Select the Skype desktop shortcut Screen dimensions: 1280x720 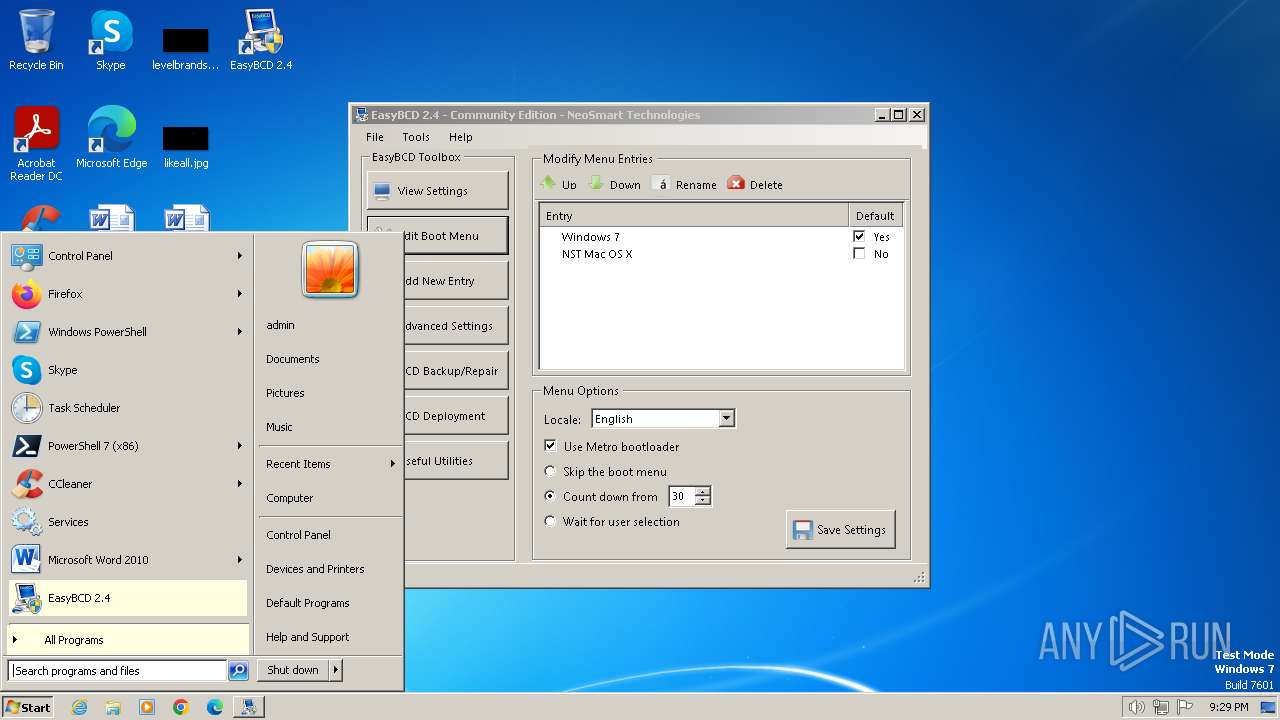tap(110, 40)
